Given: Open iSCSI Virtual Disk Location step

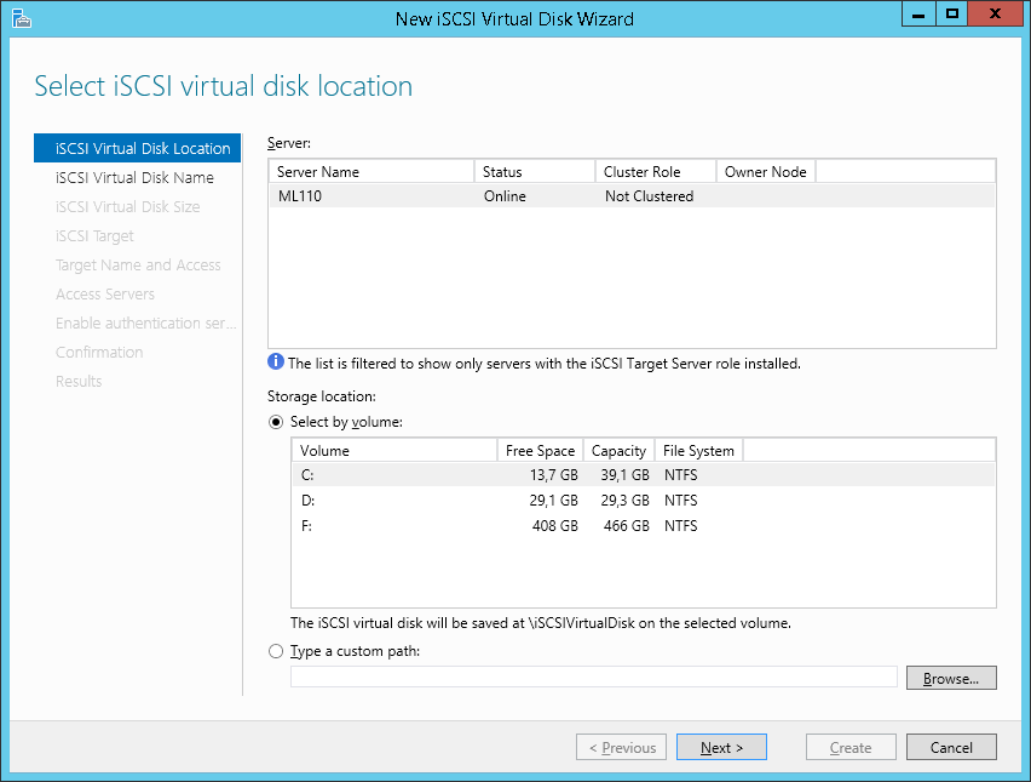Looking at the screenshot, I should point(143,148).
